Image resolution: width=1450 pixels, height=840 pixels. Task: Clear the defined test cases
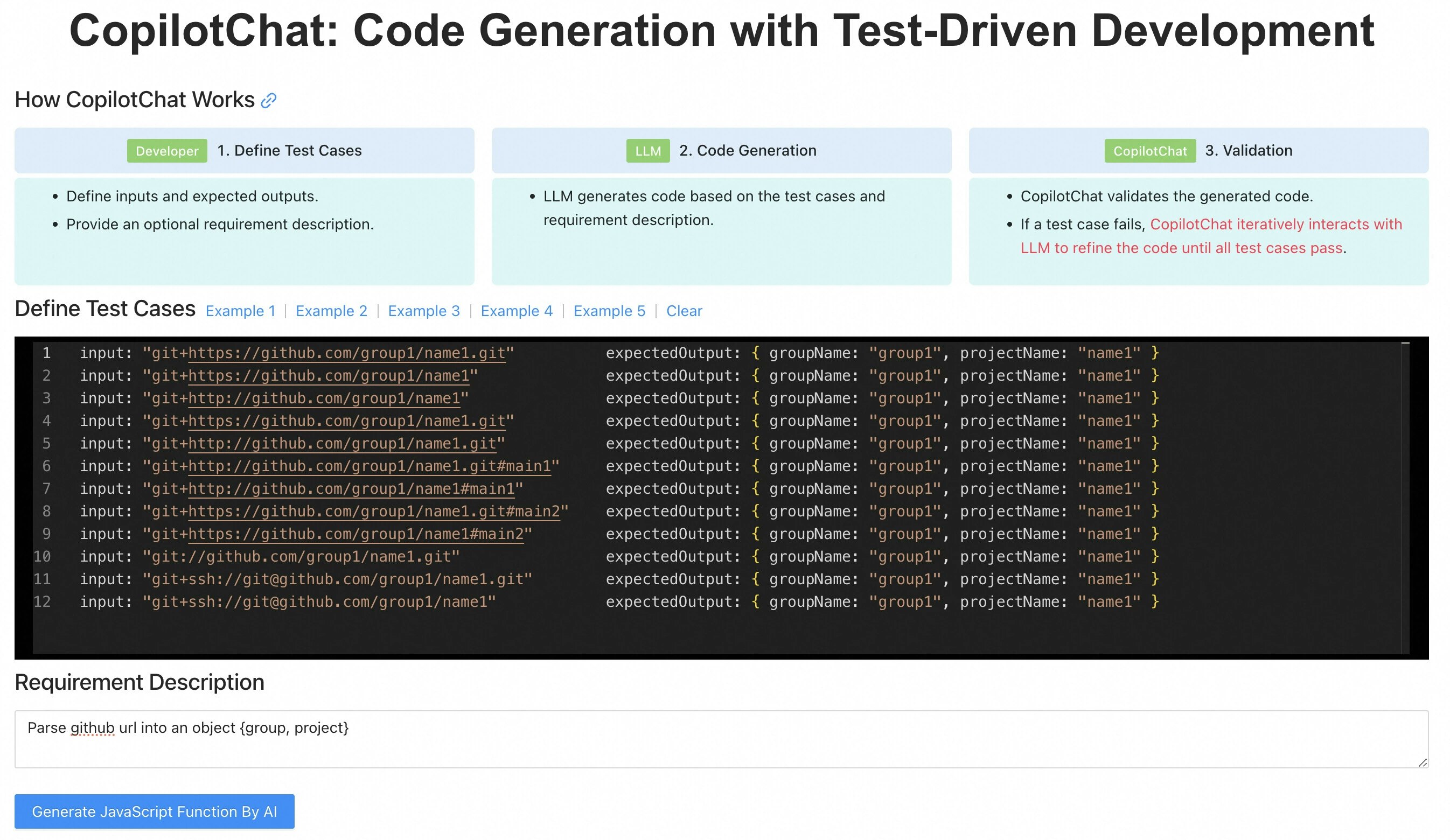(684, 311)
